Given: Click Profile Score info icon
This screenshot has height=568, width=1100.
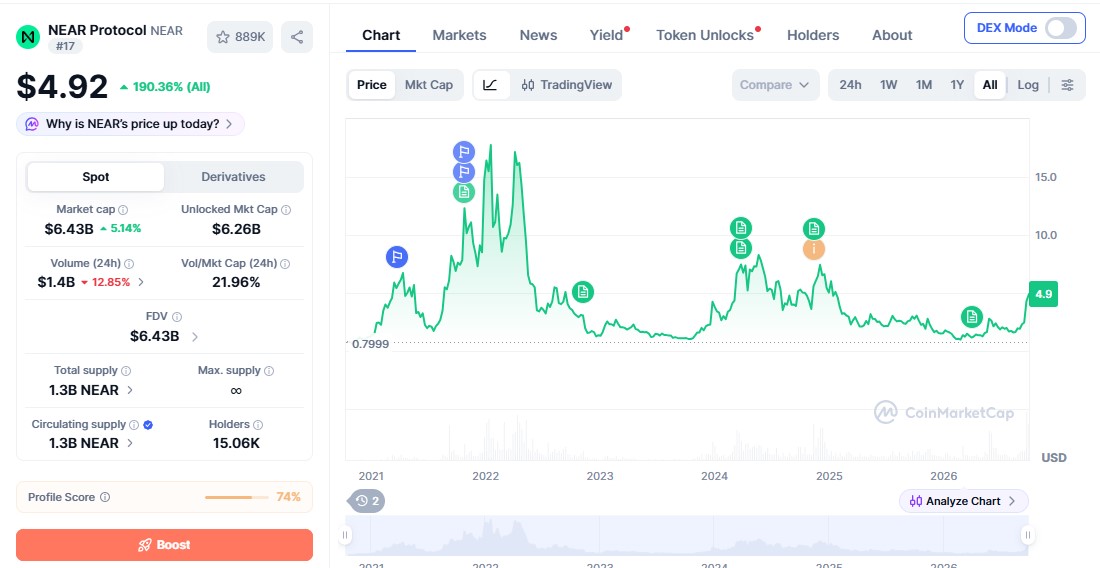Looking at the screenshot, I should (105, 497).
